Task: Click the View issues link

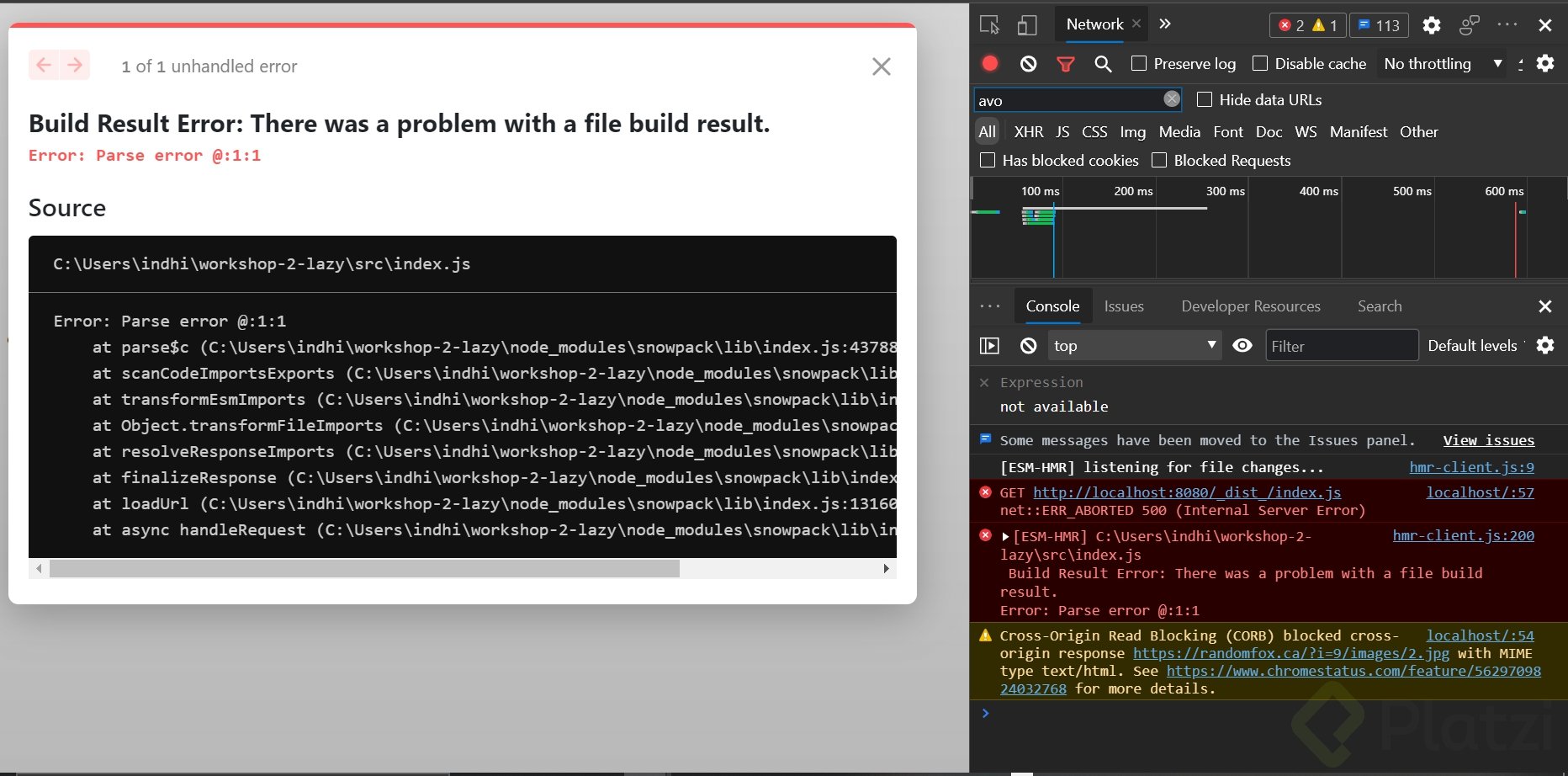Action: click(1488, 440)
